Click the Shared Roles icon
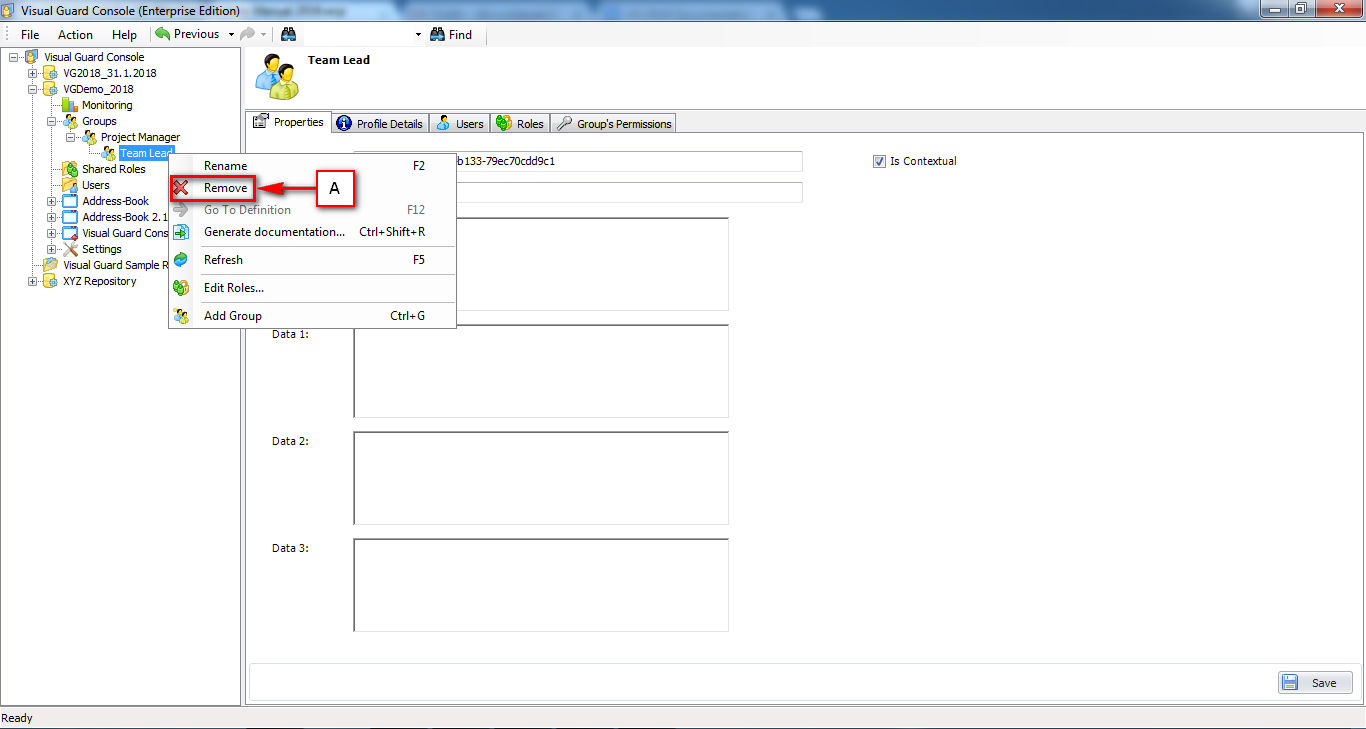Image resolution: width=1366 pixels, height=729 pixels. [68, 169]
